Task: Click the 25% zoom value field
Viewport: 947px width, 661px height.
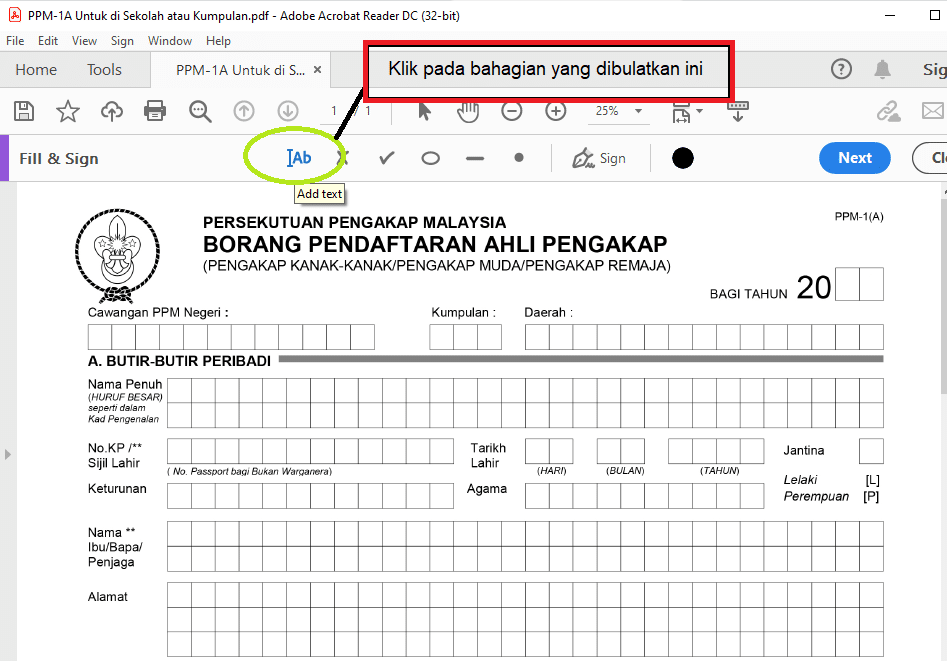Action: pyautogui.click(x=608, y=111)
